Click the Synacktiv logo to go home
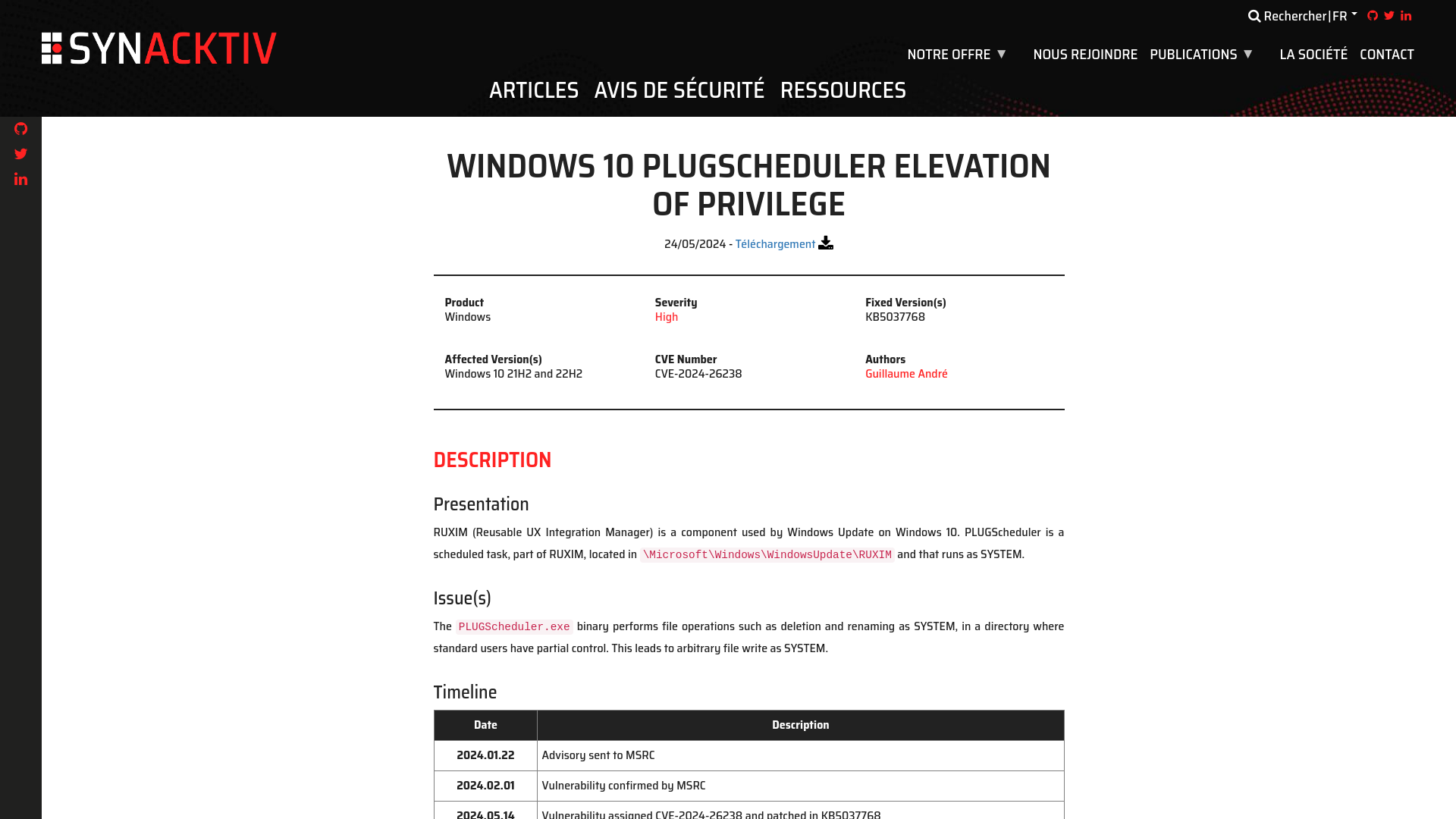Image resolution: width=1456 pixels, height=819 pixels. tap(160, 48)
